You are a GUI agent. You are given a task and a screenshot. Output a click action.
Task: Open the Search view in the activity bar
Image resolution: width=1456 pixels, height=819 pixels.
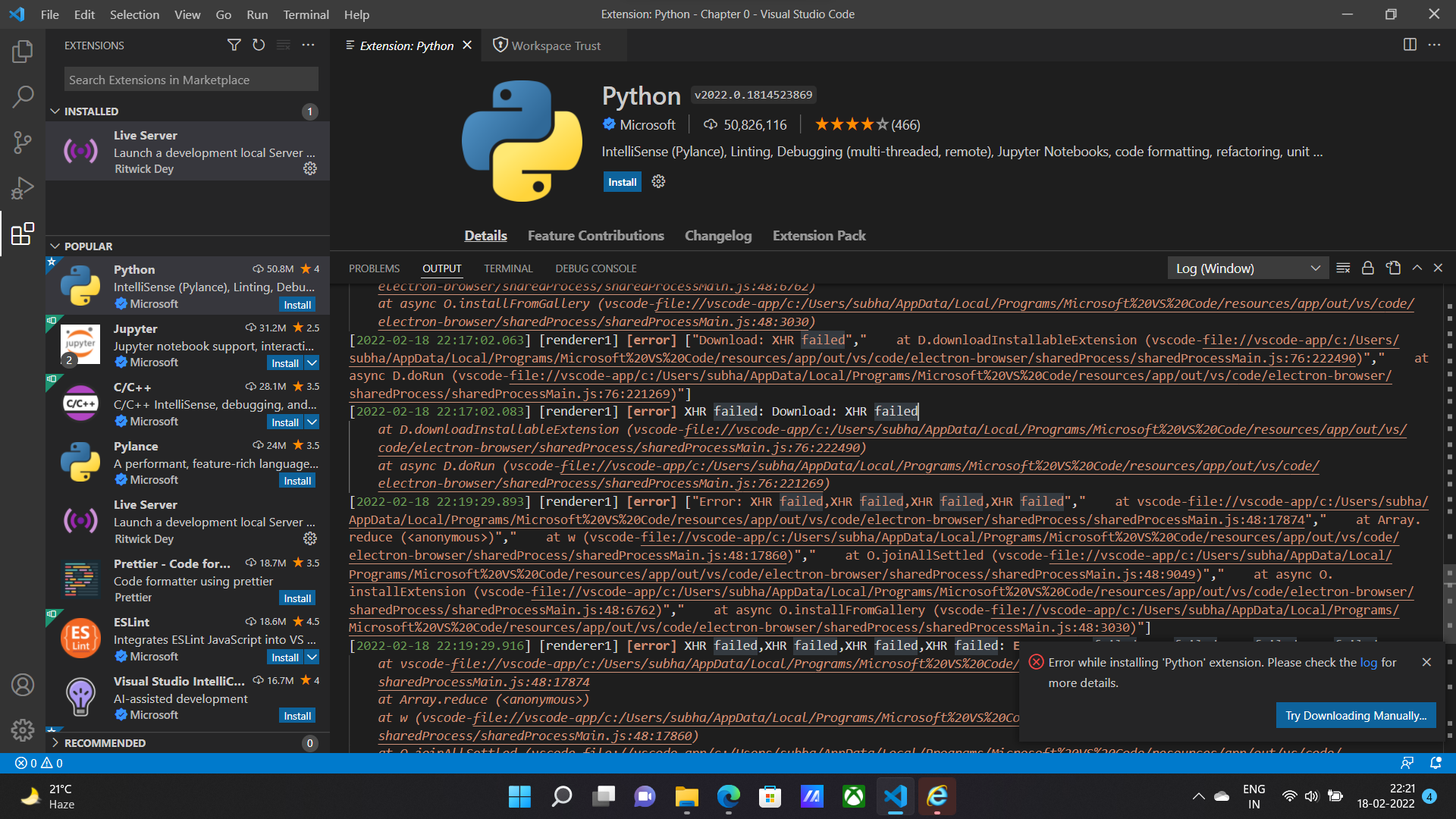pyautogui.click(x=23, y=97)
